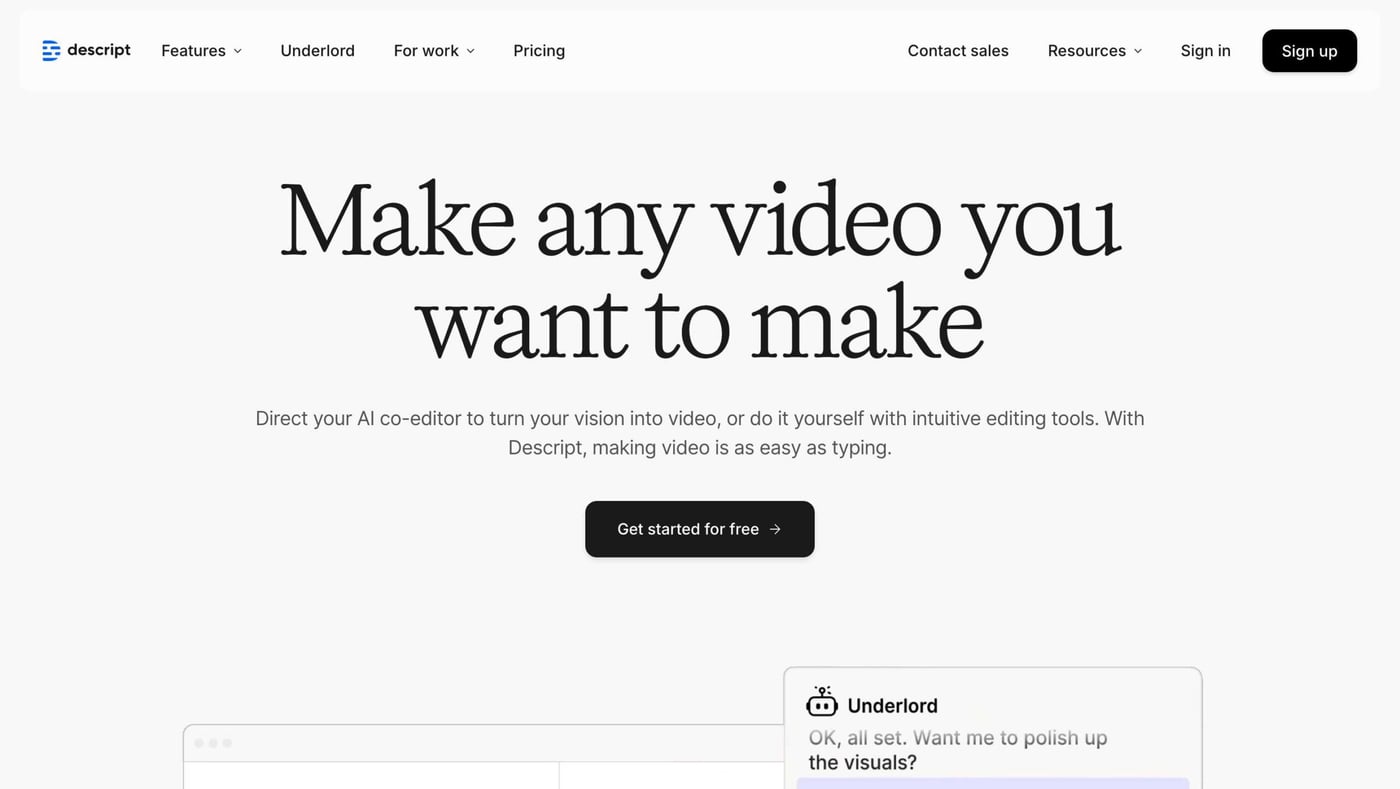The width and height of the screenshot is (1400, 789).
Task: Open the Underlord navigation item
Action: [317, 50]
